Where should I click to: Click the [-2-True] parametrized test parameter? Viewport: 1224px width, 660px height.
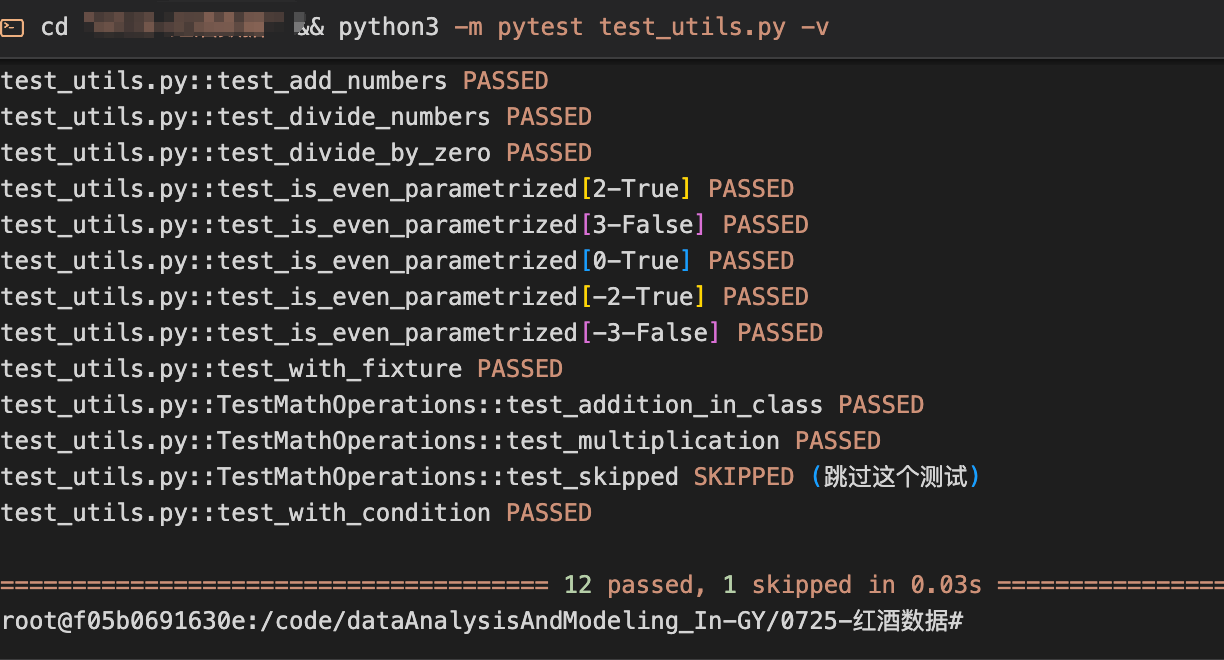643,297
